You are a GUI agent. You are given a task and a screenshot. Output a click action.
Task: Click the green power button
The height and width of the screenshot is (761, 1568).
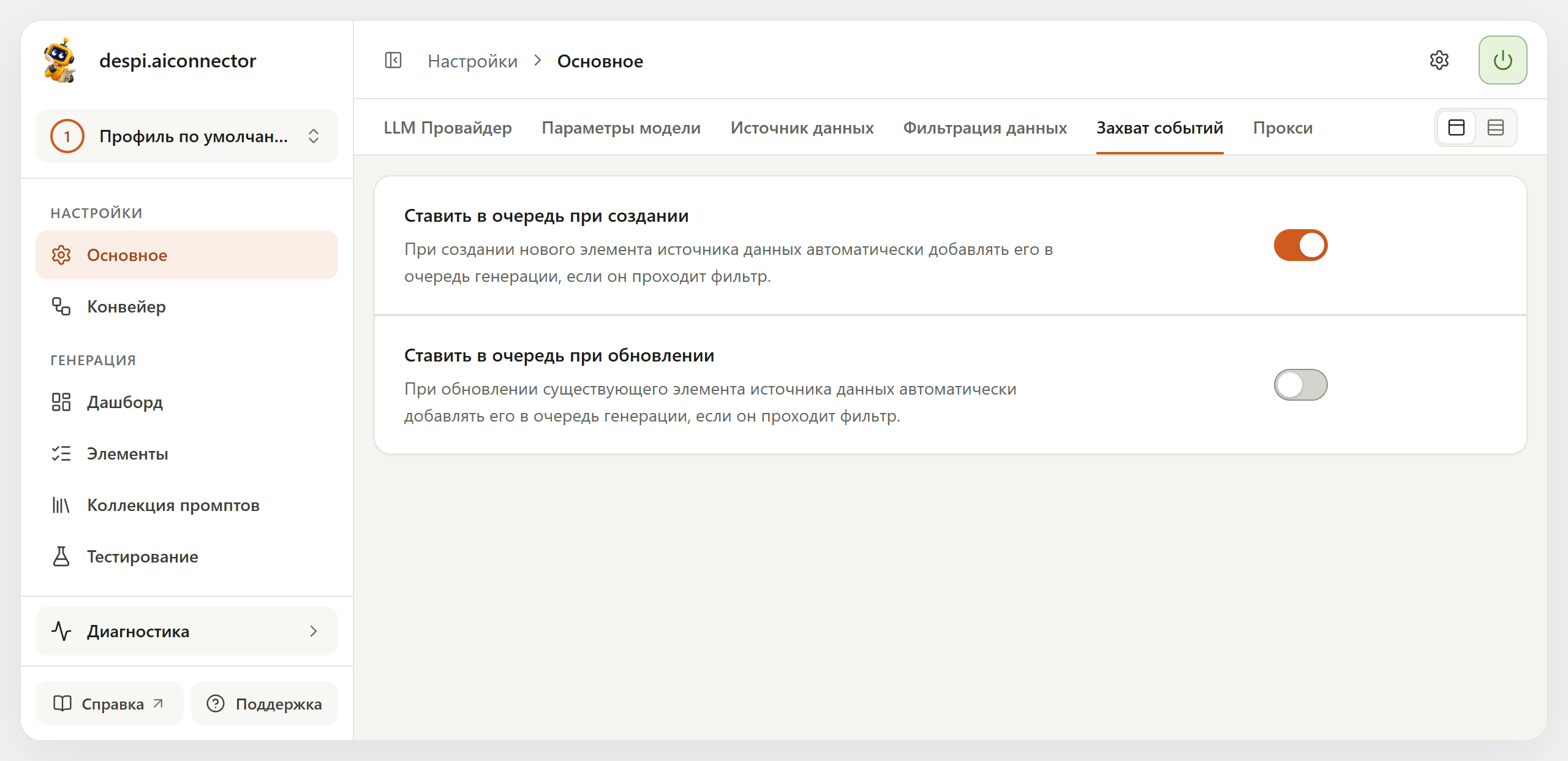(1502, 60)
